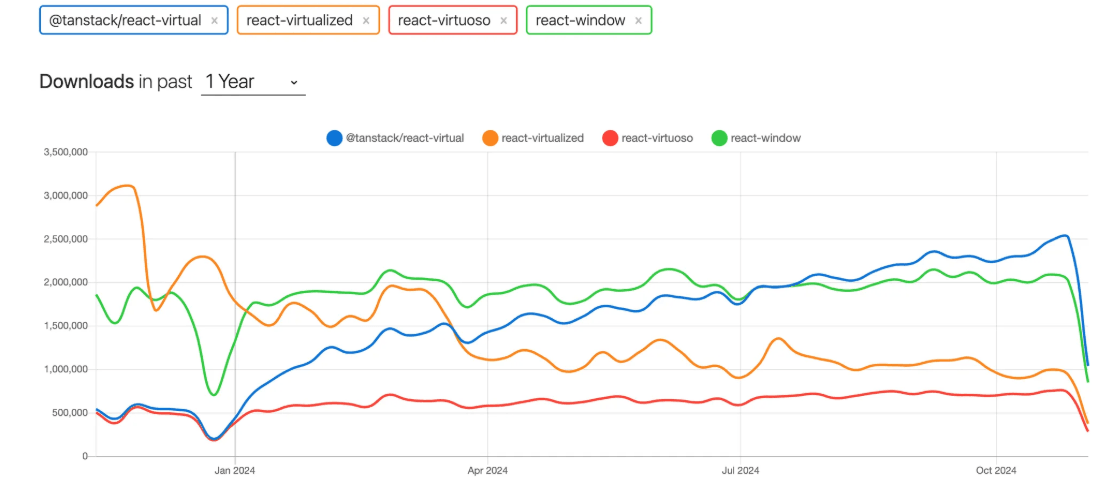1098x496 pixels.
Task: Click the red legend circle
Action: tap(609, 138)
